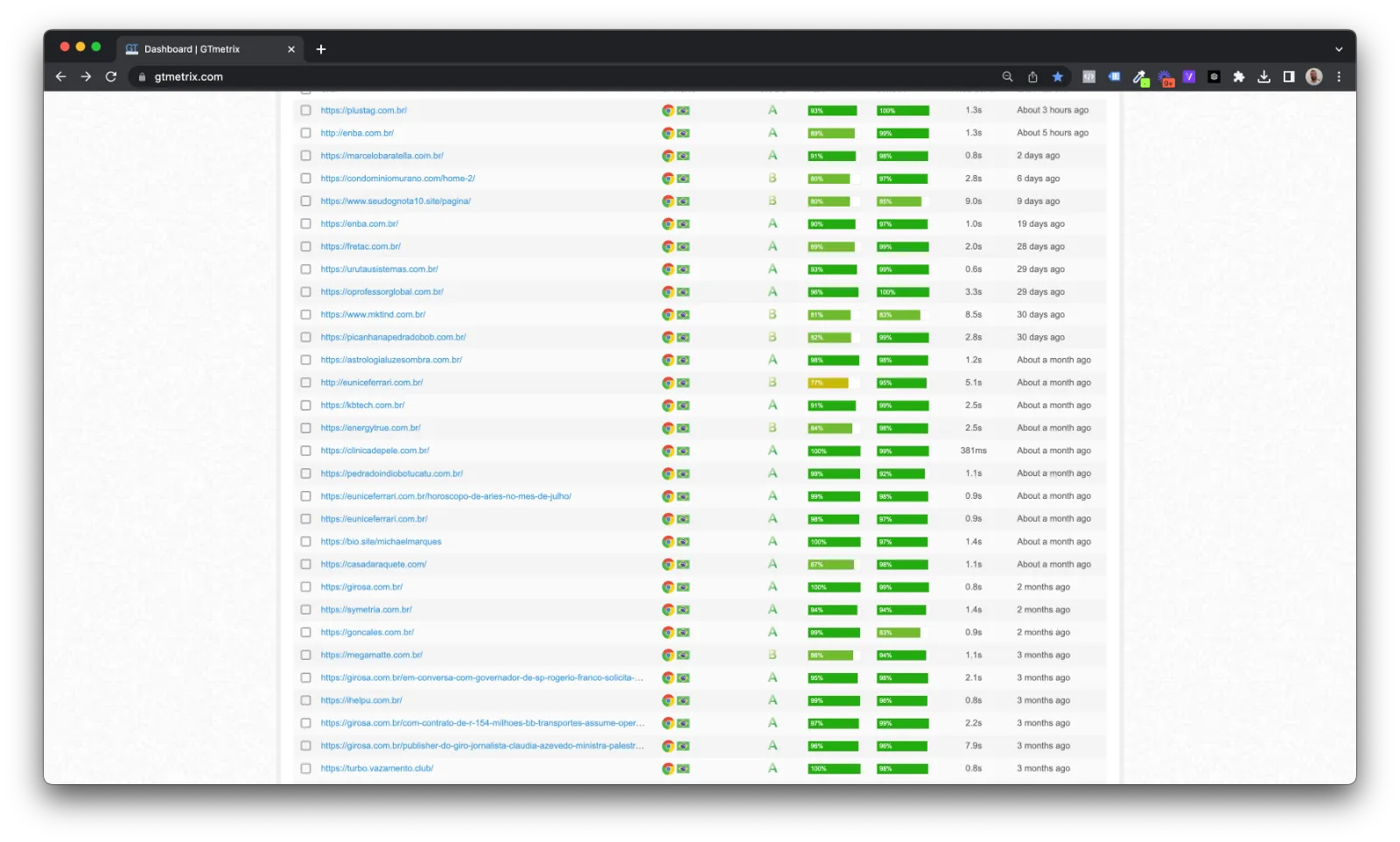This screenshot has height=842, width=1400.
Task: Expand the tab search chevron
Action: pos(1339,49)
